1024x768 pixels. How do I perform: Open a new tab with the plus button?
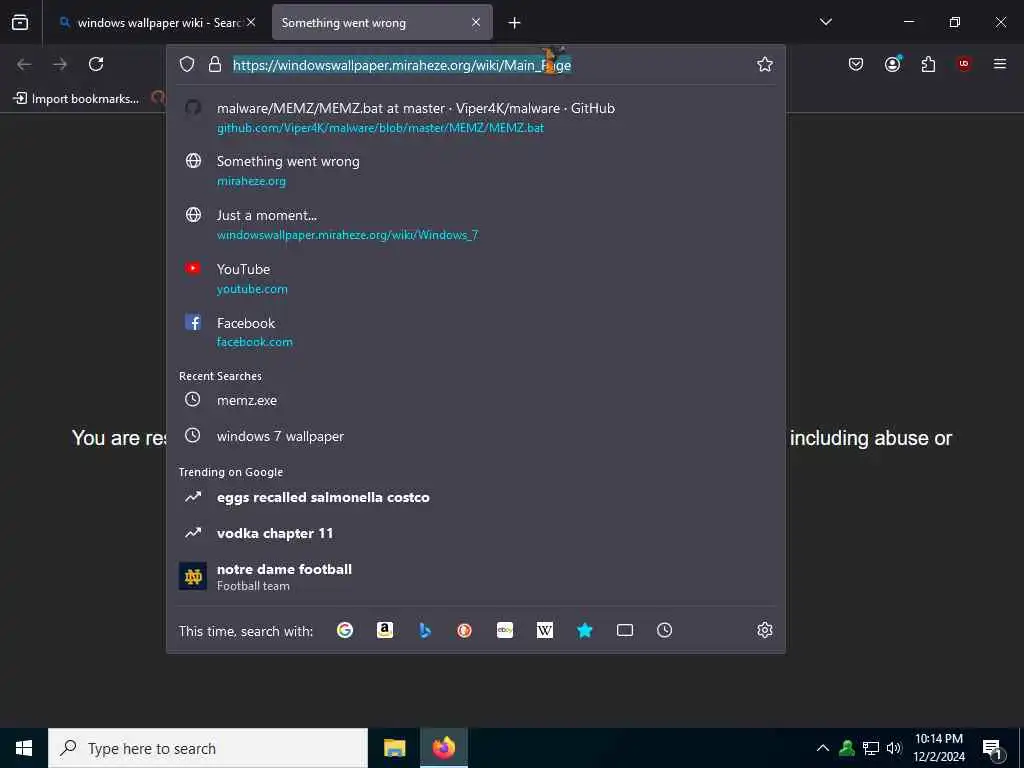coord(515,23)
